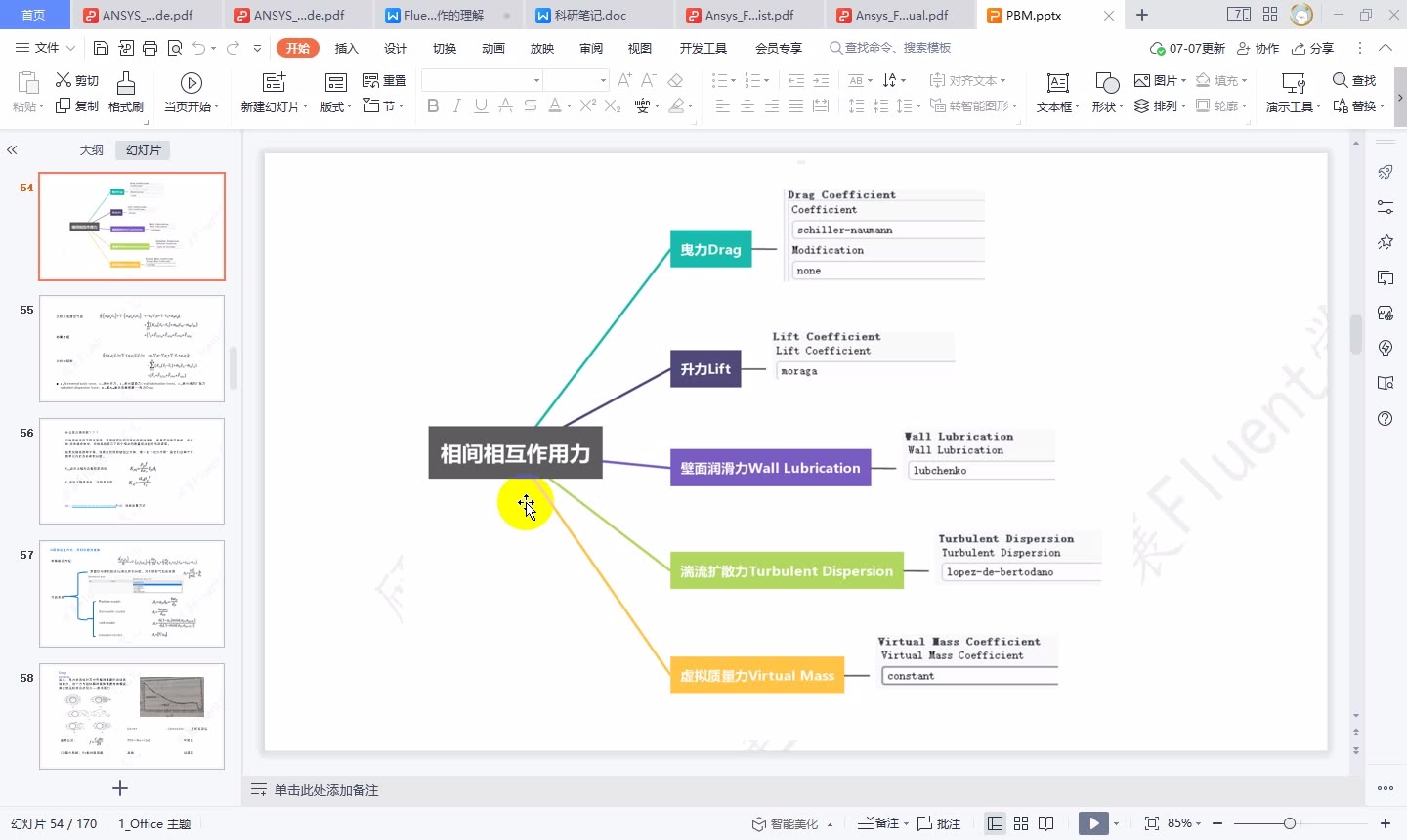Screen dimensions: 1407x840
Task: Click the Reset (重置) button
Action: [x=385, y=80]
